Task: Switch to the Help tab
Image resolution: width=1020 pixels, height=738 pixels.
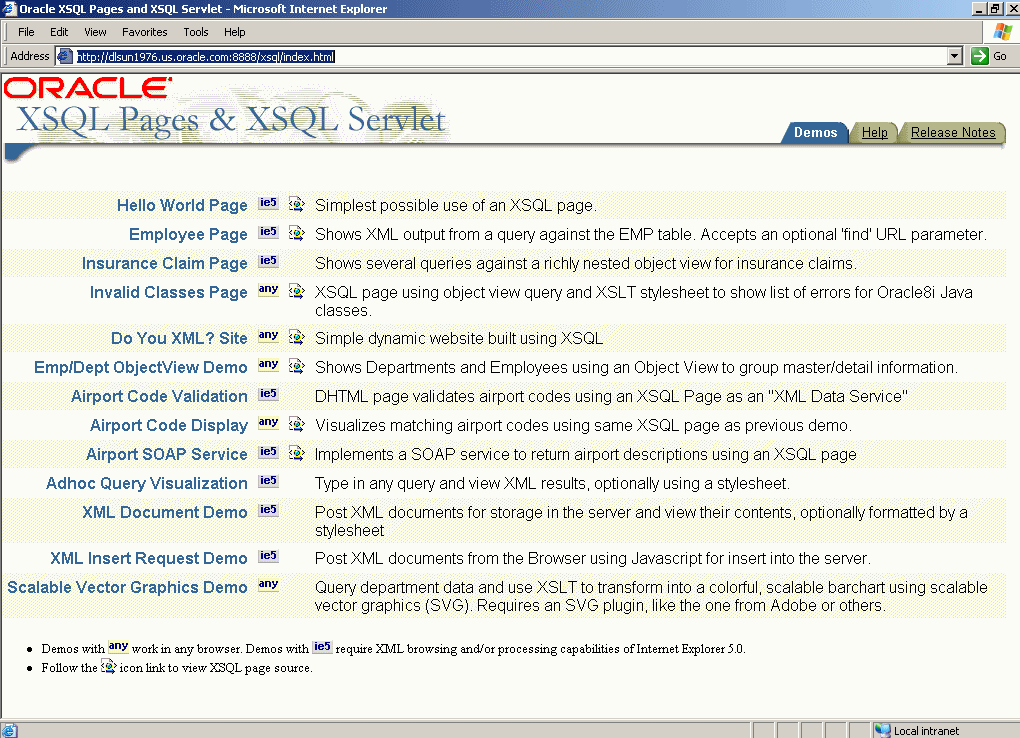Action: 875,132
